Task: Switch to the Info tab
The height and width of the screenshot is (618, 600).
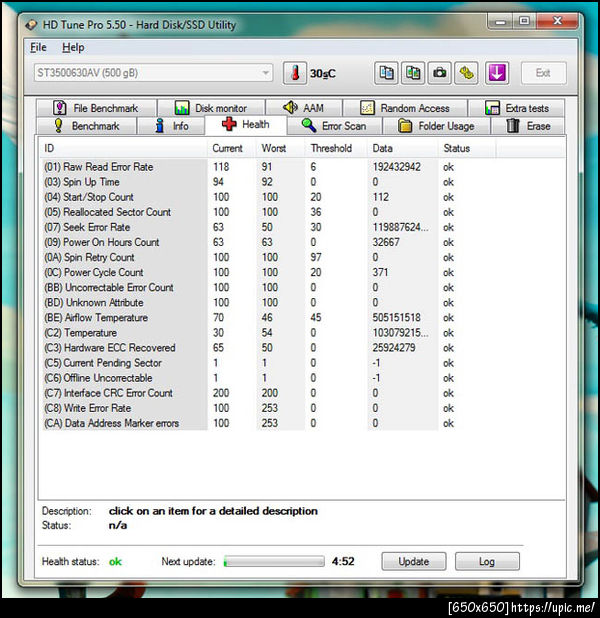Action: point(171,126)
